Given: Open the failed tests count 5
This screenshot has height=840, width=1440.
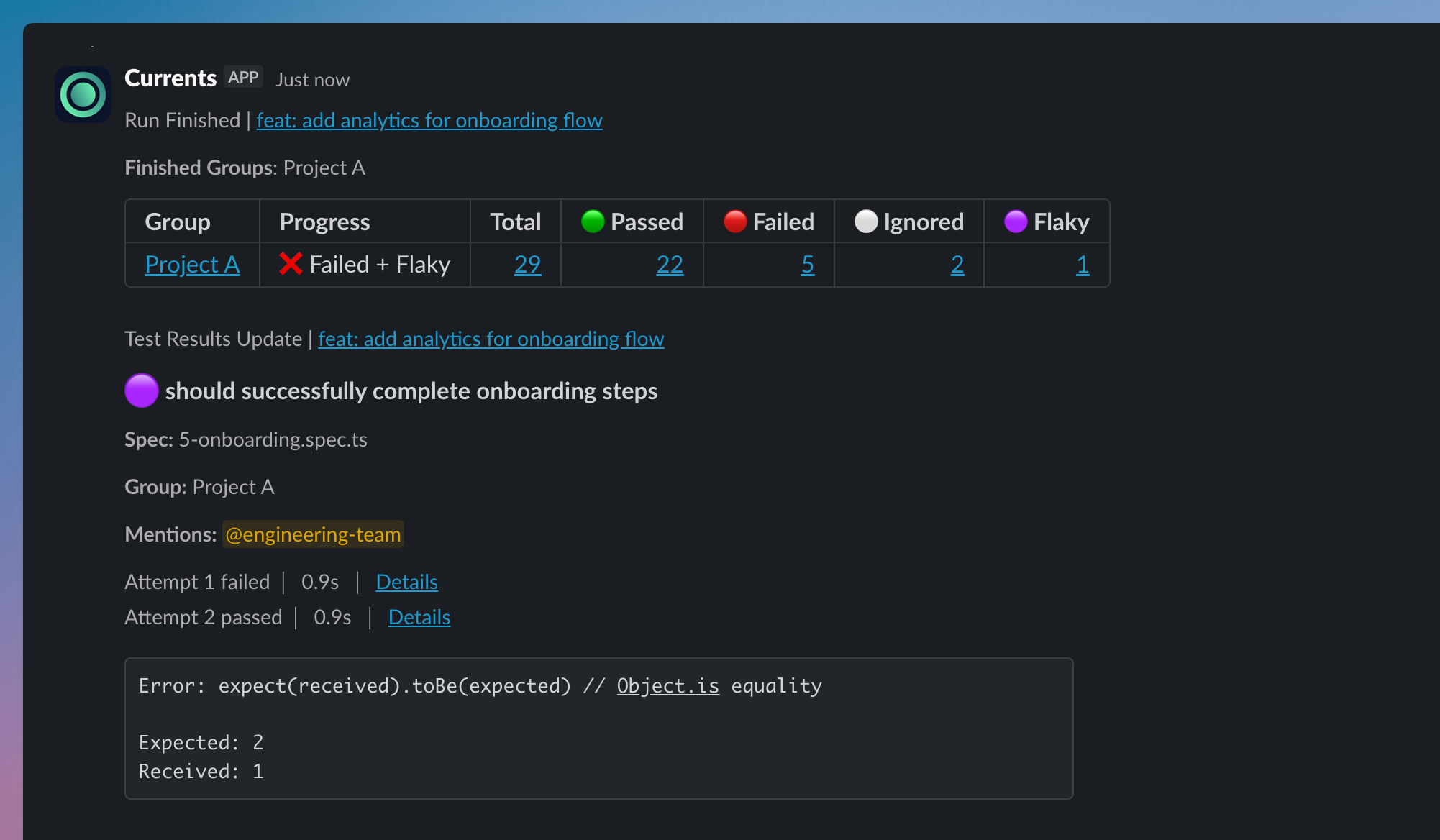Looking at the screenshot, I should (x=808, y=265).
